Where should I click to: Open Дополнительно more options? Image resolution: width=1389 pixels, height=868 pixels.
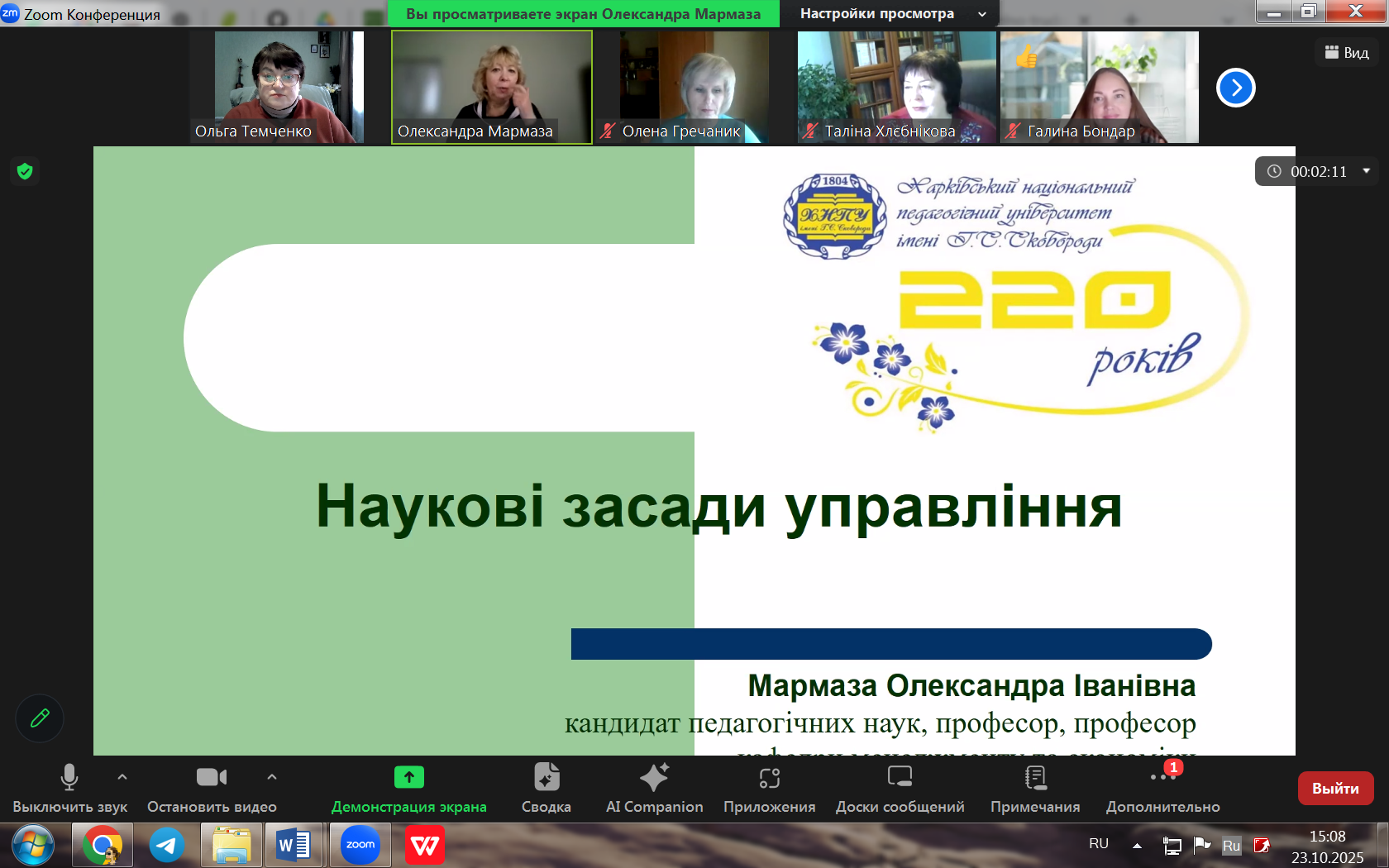coord(1162,788)
